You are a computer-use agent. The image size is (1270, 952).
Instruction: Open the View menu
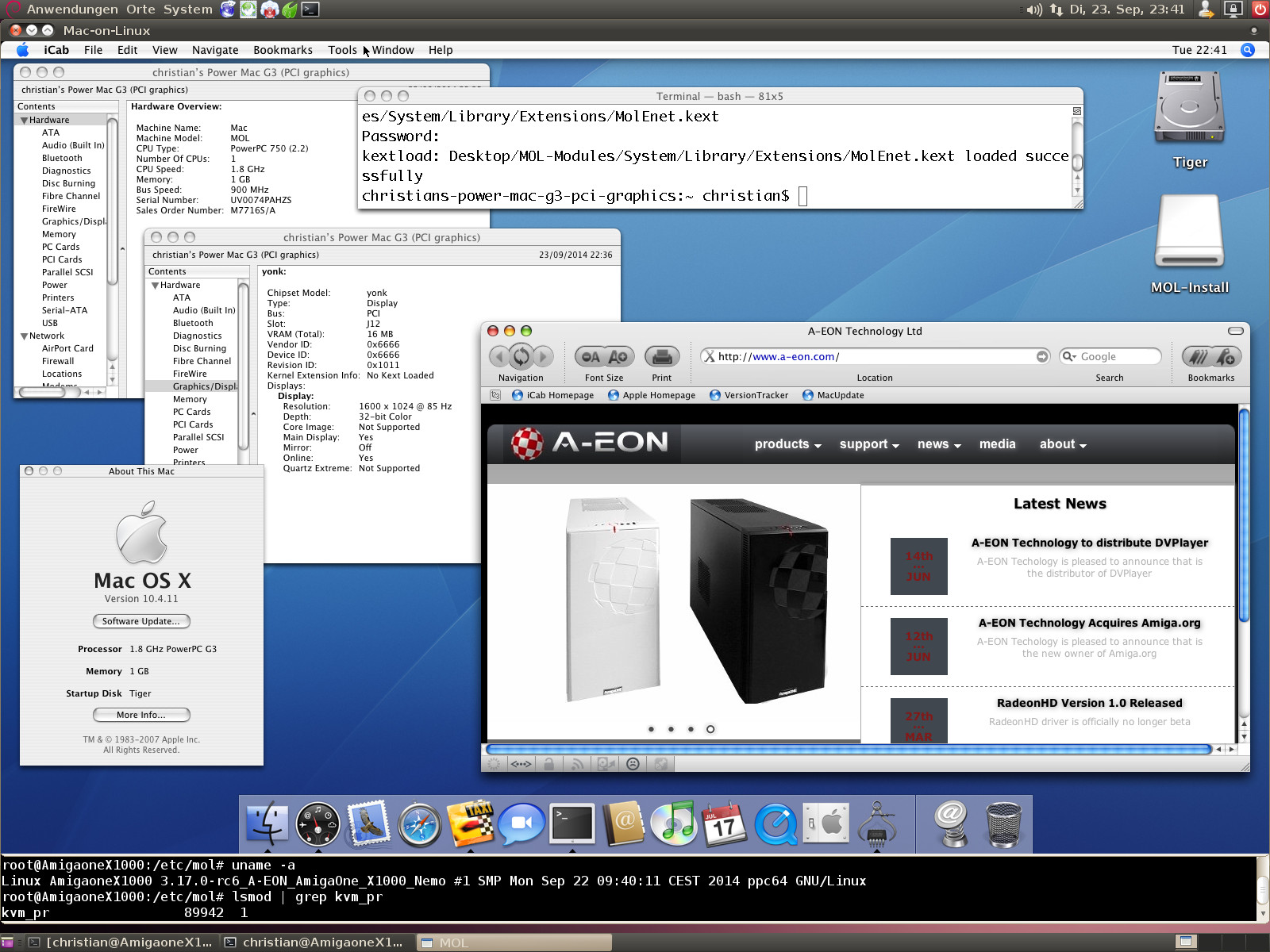[x=165, y=50]
